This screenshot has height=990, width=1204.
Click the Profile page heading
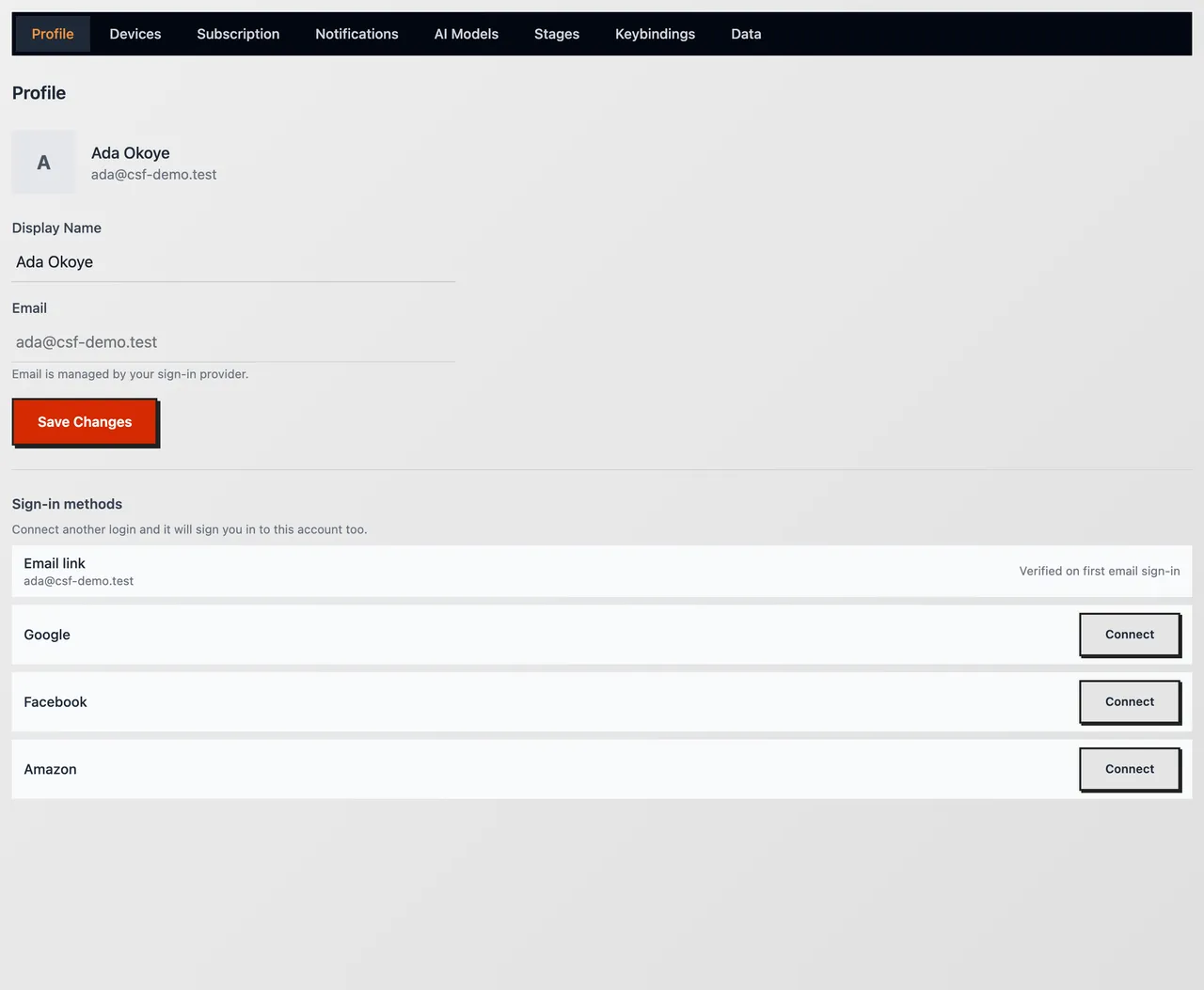[39, 93]
